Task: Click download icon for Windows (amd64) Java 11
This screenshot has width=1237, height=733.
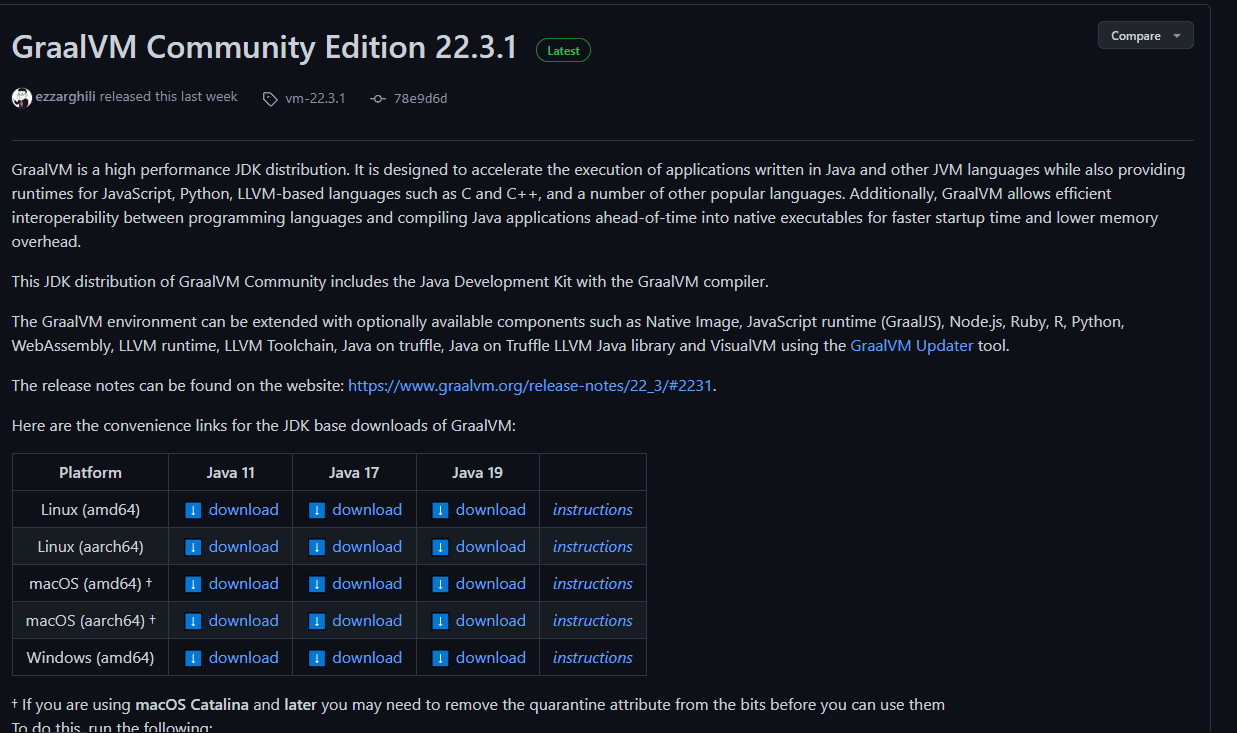Action: [194, 658]
